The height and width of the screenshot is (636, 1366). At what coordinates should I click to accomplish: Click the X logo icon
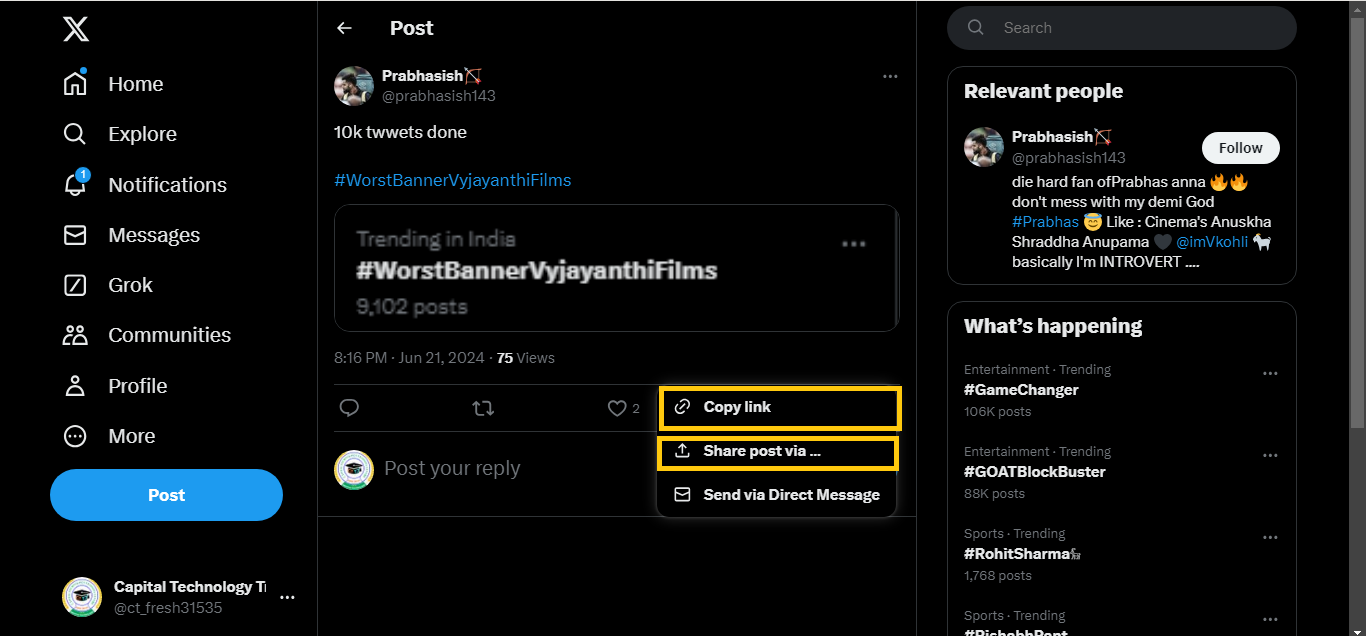(76, 29)
